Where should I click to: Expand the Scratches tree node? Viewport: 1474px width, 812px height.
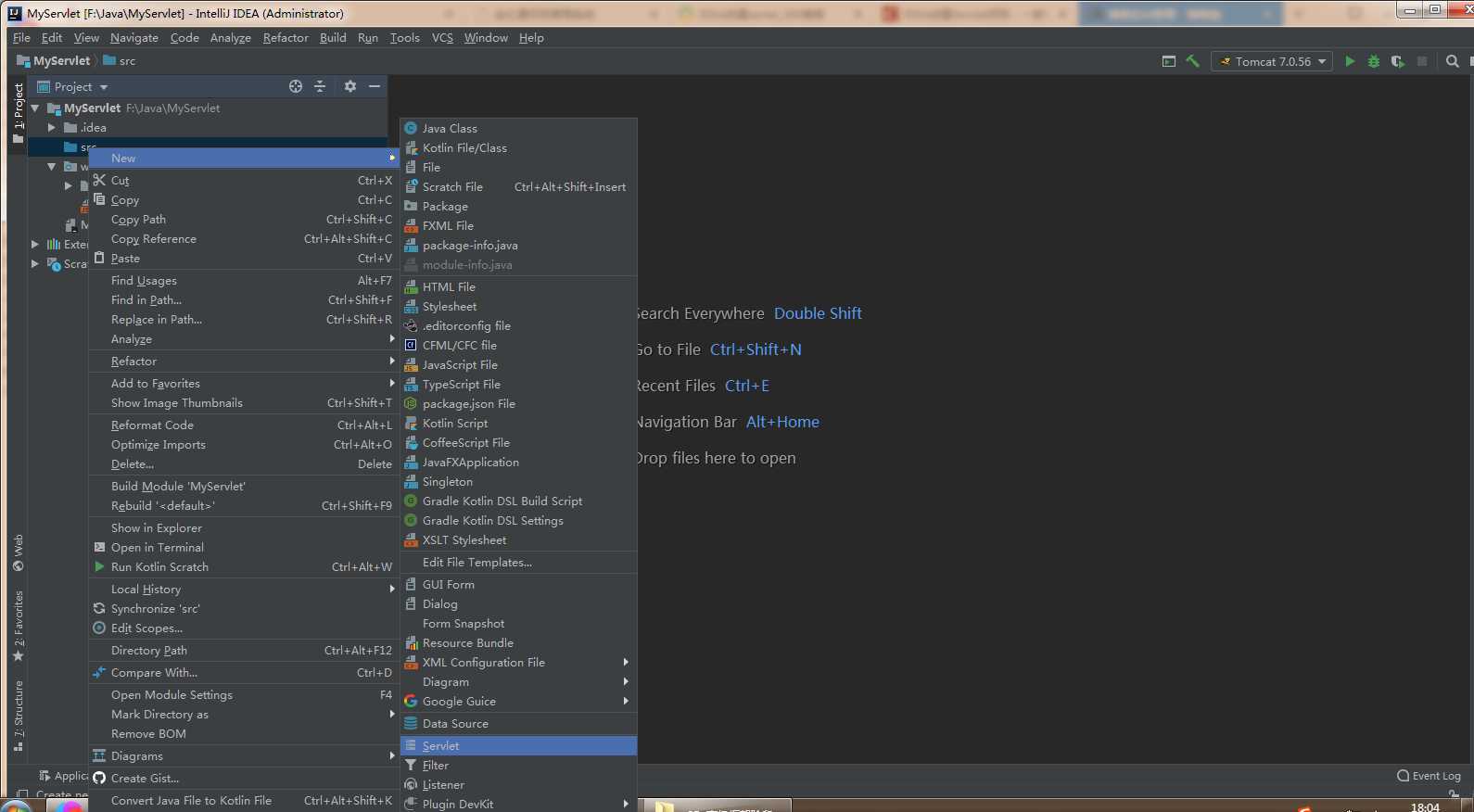point(35,264)
